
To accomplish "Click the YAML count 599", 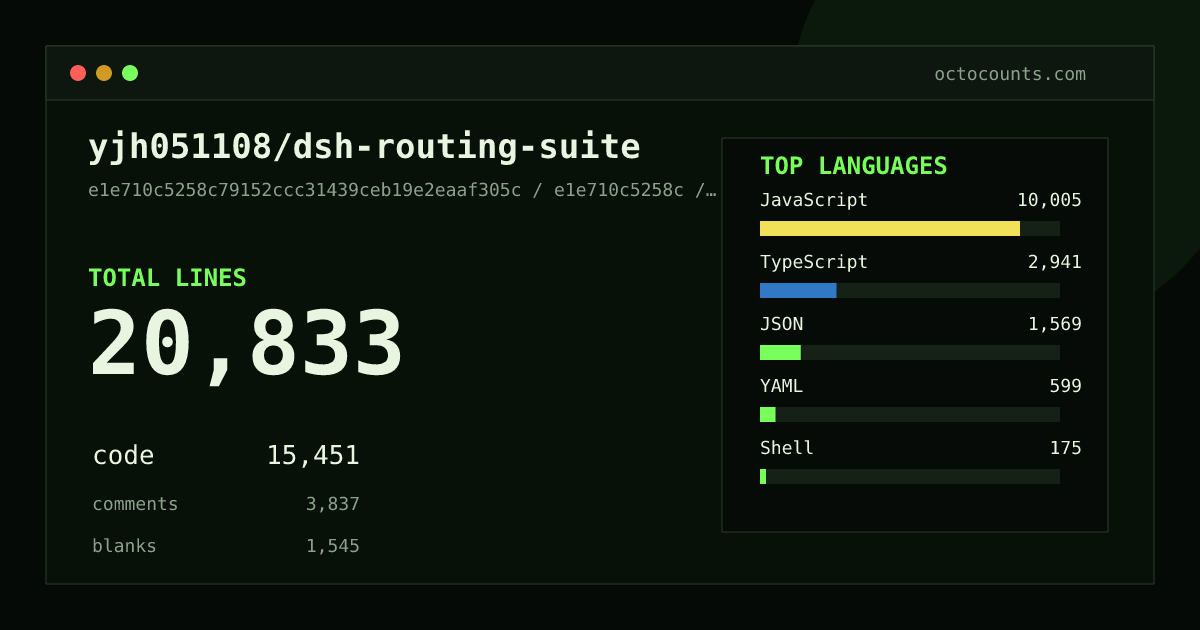I will [x=1065, y=386].
